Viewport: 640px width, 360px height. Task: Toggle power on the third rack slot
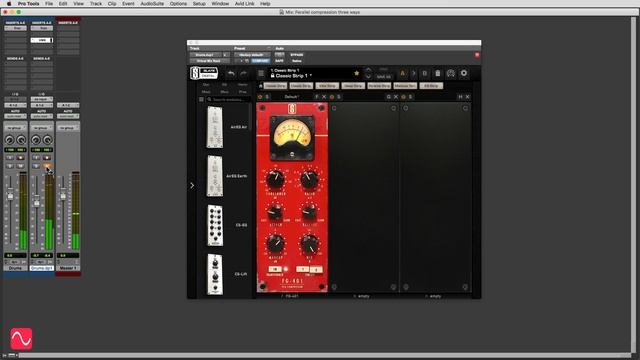(403, 97)
